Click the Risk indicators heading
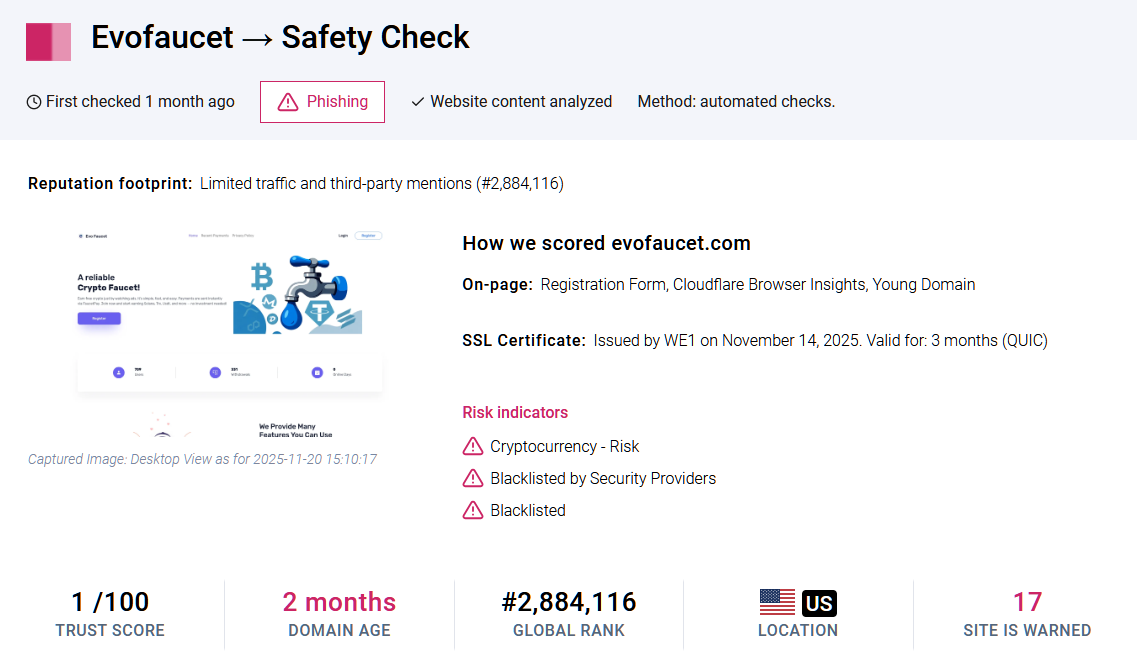The width and height of the screenshot is (1137, 658). 515,412
